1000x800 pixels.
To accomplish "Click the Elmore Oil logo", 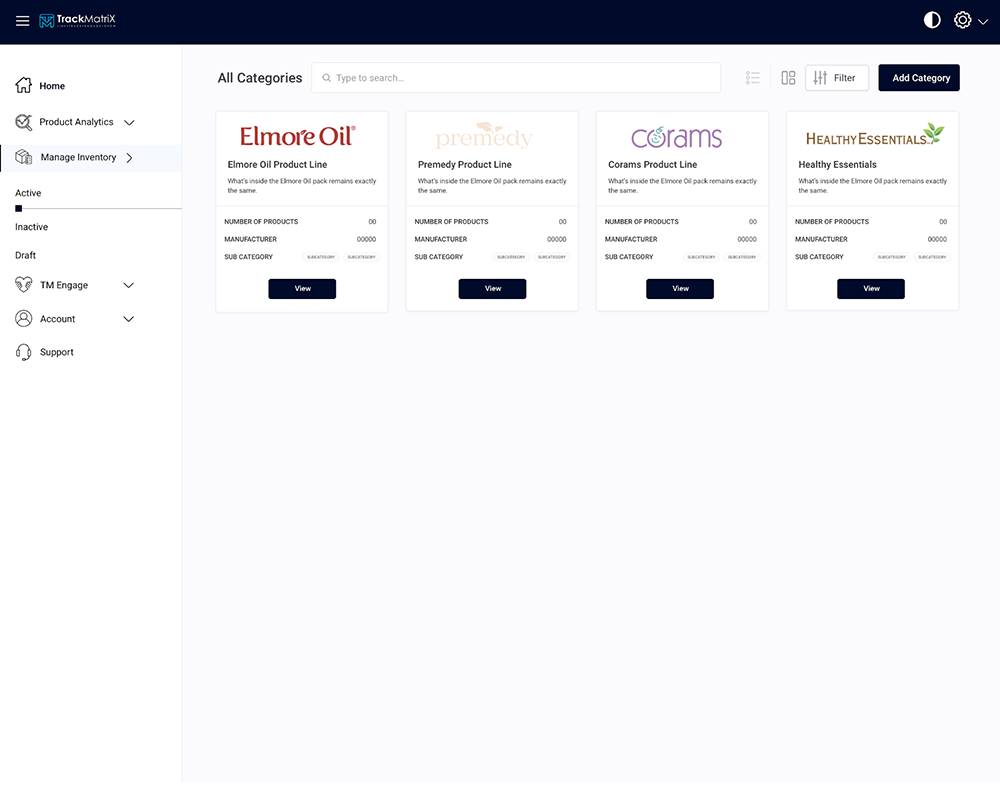I will (298, 136).
